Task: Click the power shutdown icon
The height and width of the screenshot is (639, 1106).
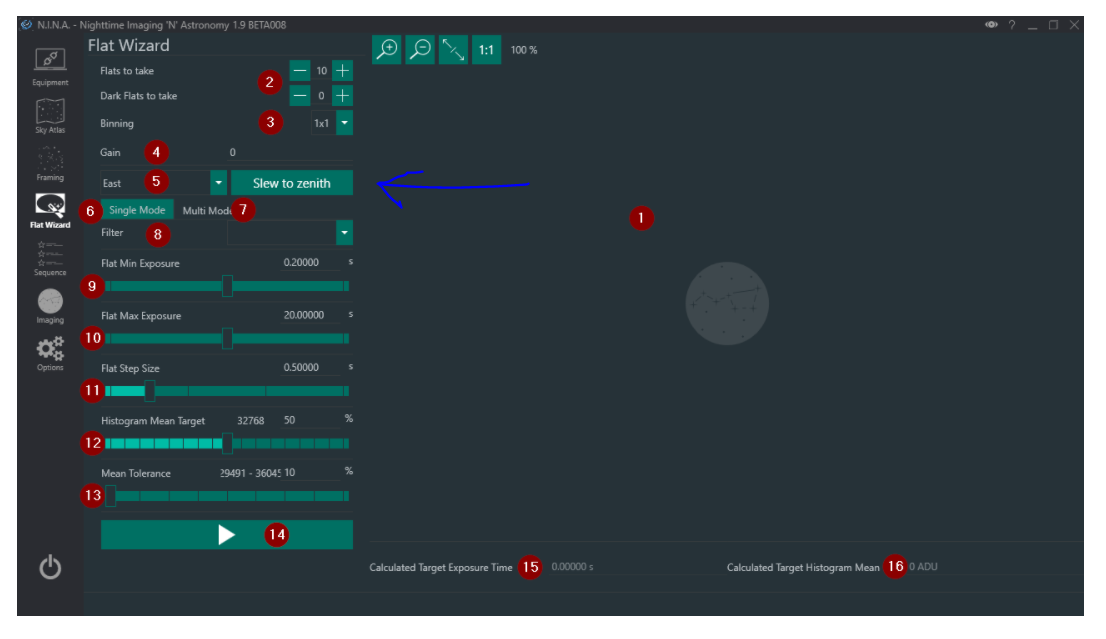Action: 50,567
